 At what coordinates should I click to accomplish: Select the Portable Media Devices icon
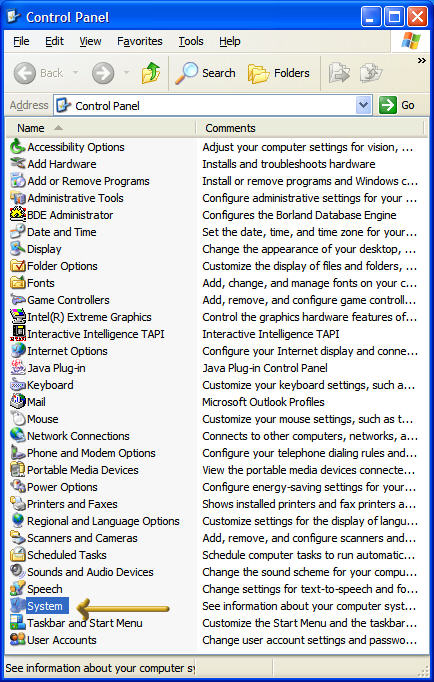click(x=18, y=469)
